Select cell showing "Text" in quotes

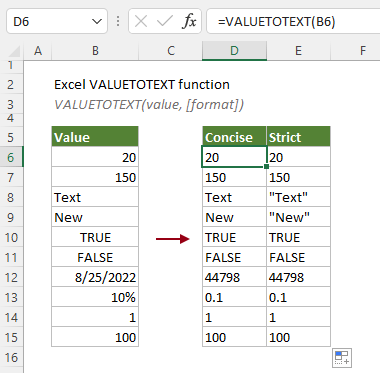[x=298, y=197]
